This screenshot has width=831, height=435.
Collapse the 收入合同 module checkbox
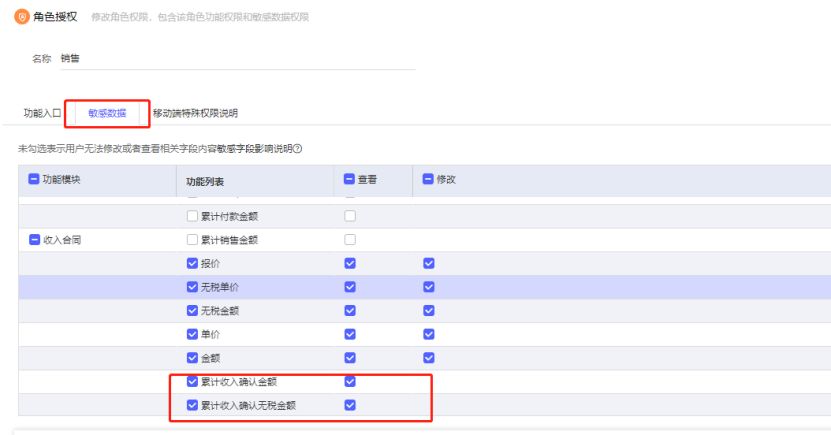click(34, 240)
